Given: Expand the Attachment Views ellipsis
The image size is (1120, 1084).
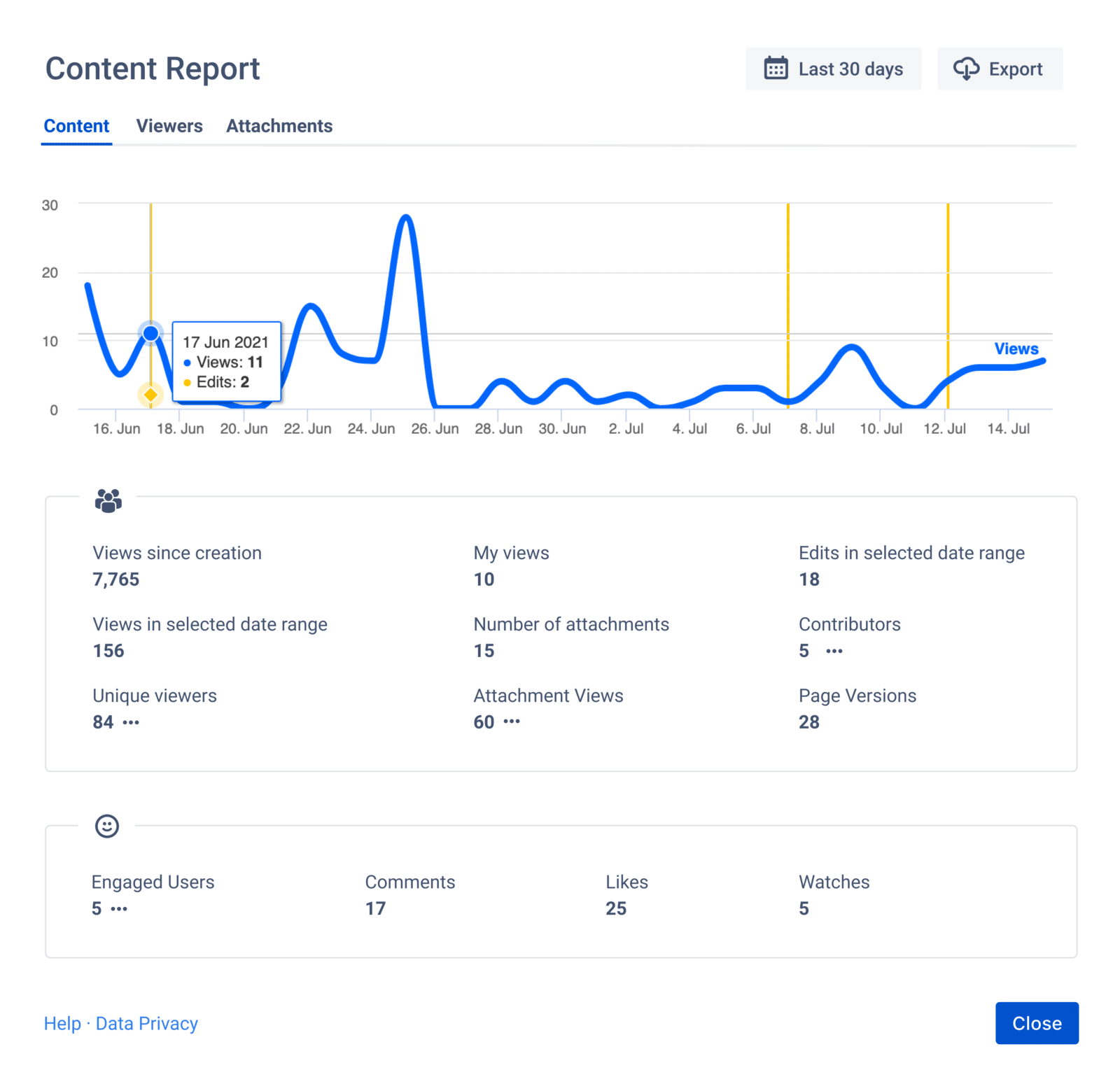Looking at the screenshot, I should click(x=512, y=722).
